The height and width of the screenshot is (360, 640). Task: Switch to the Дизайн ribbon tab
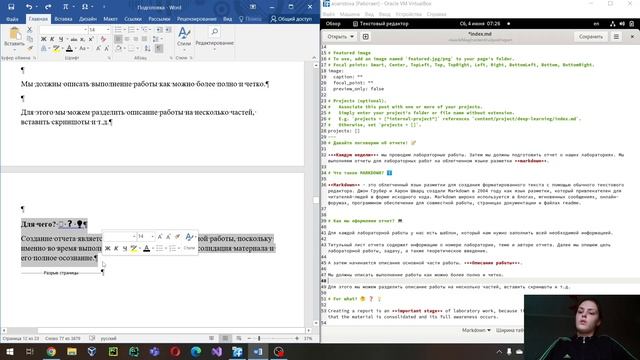coord(87,19)
